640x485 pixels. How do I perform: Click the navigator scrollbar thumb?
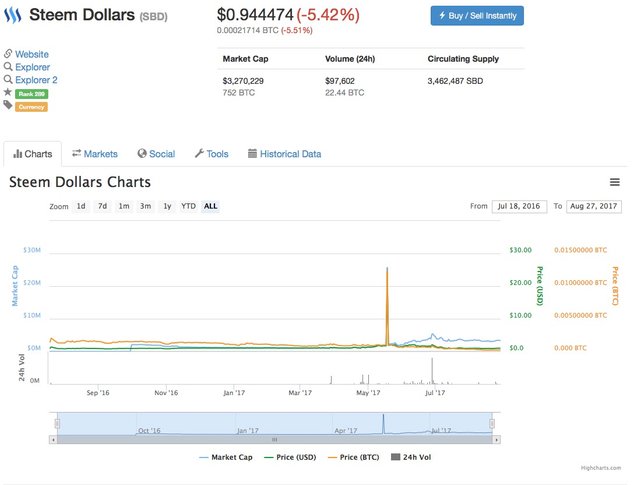point(275,440)
